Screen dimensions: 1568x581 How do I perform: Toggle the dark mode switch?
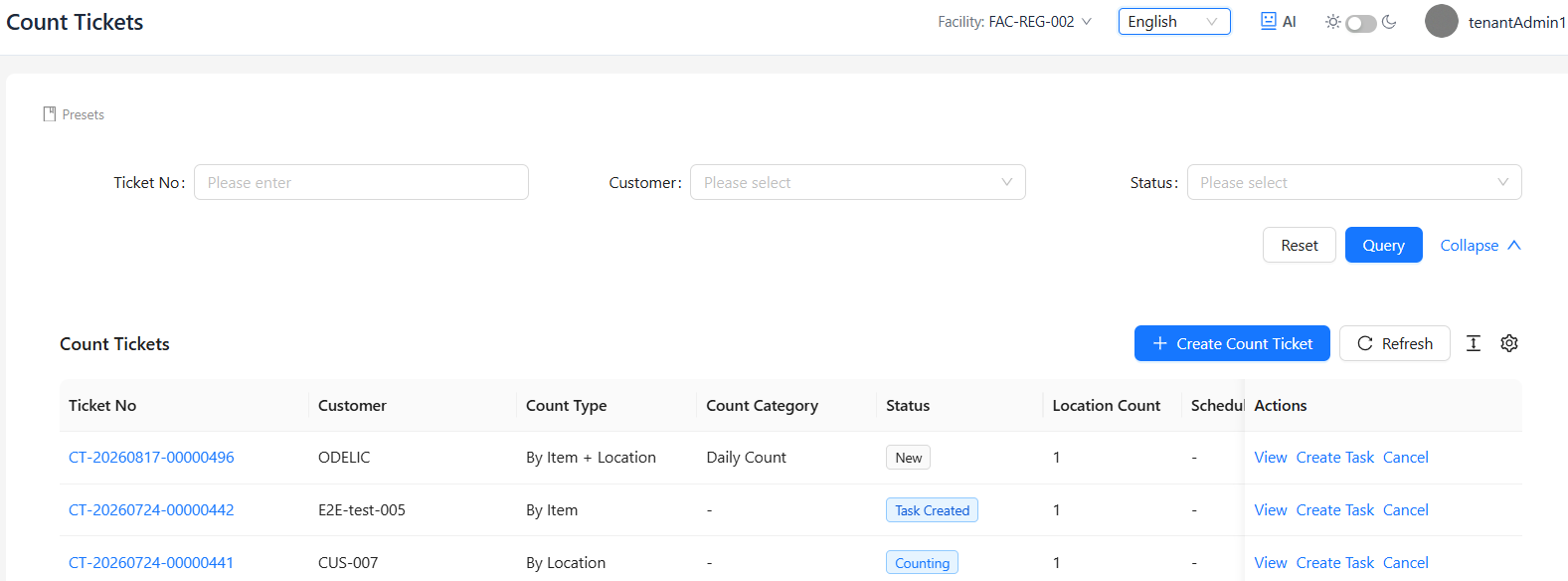click(x=1361, y=23)
